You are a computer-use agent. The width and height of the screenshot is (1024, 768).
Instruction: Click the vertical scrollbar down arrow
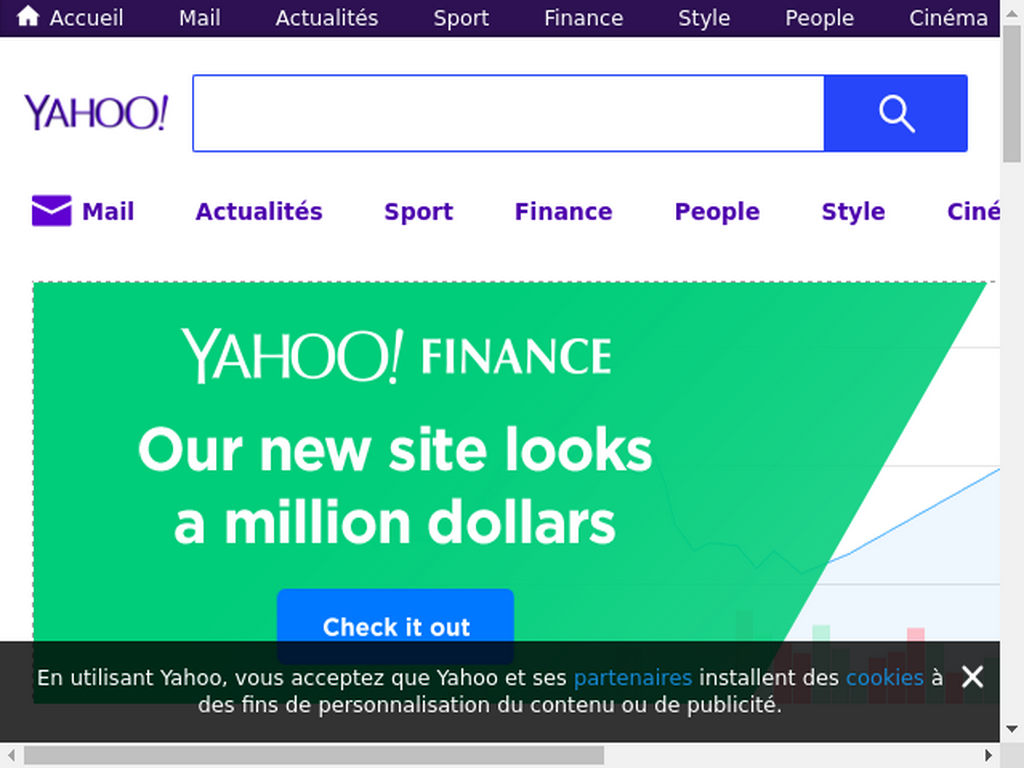coord(1012,729)
